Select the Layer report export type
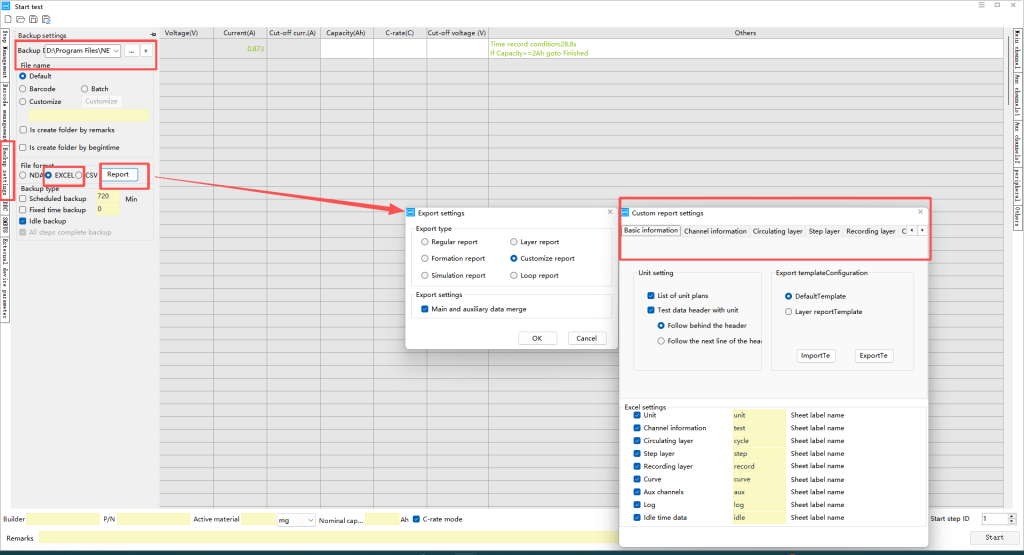The width and height of the screenshot is (1024, 555). pos(514,242)
